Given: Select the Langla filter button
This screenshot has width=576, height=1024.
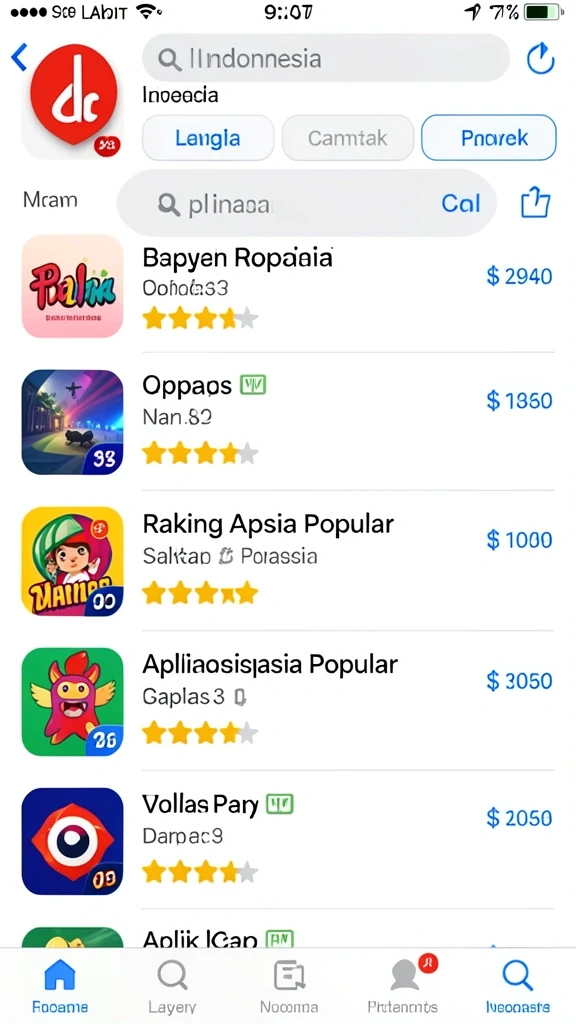Looking at the screenshot, I should coord(208,138).
